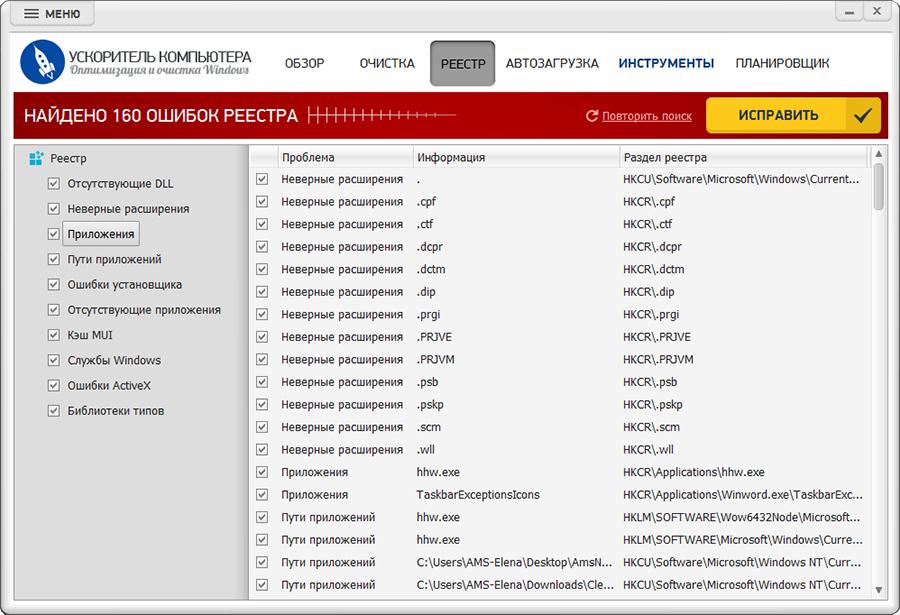Click the vertical scrollbar thumb

[x=878, y=187]
